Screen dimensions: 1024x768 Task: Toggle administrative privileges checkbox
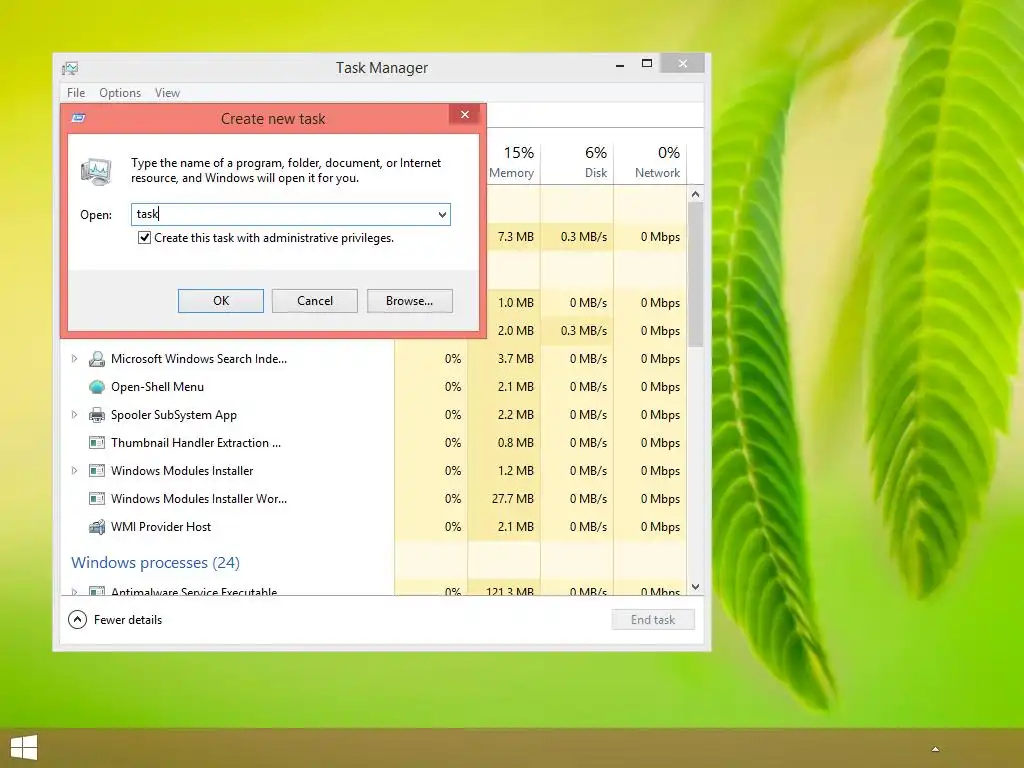(x=144, y=238)
